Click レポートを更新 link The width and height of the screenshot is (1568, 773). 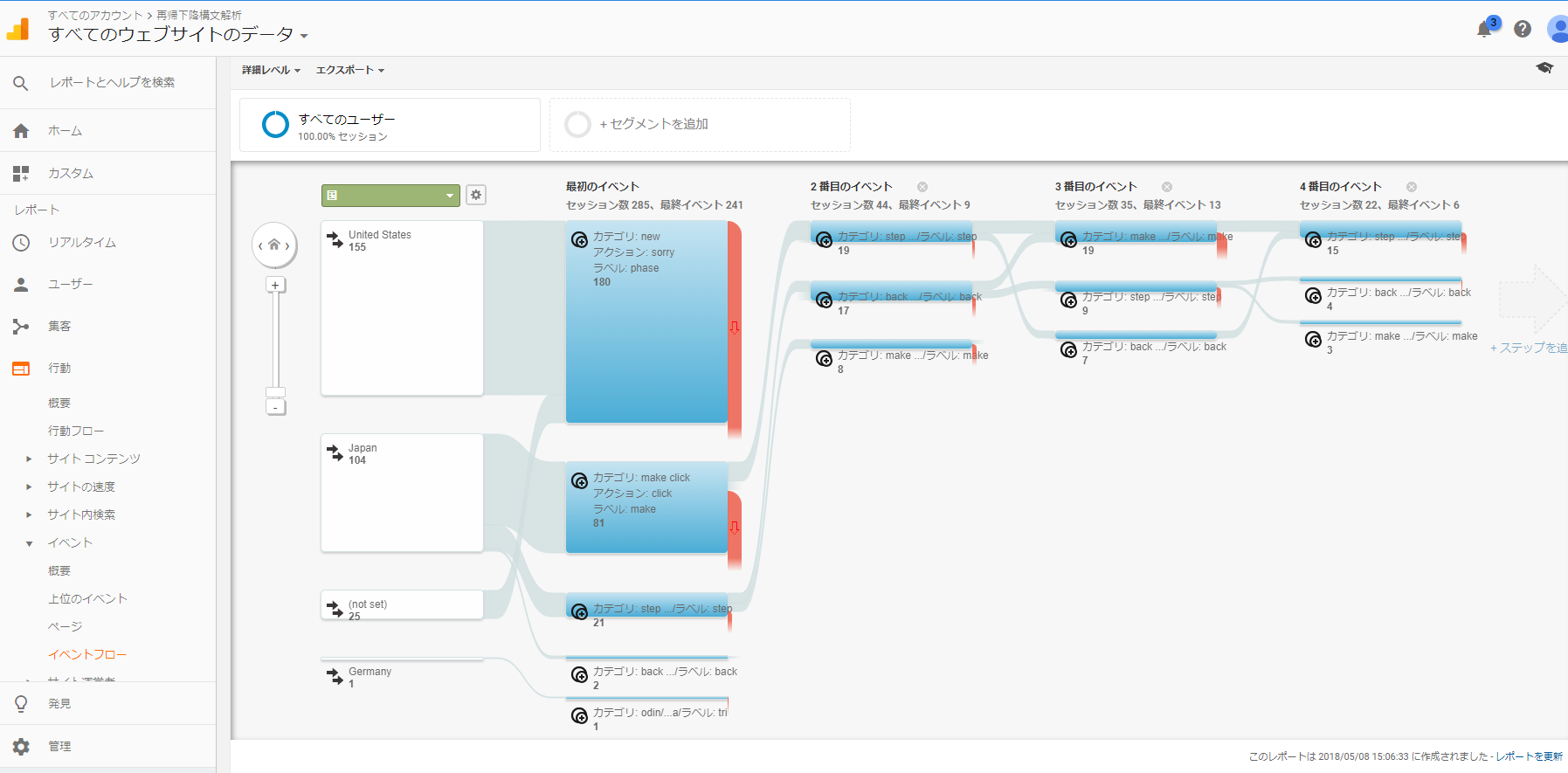pyautogui.click(x=1529, y=756)
